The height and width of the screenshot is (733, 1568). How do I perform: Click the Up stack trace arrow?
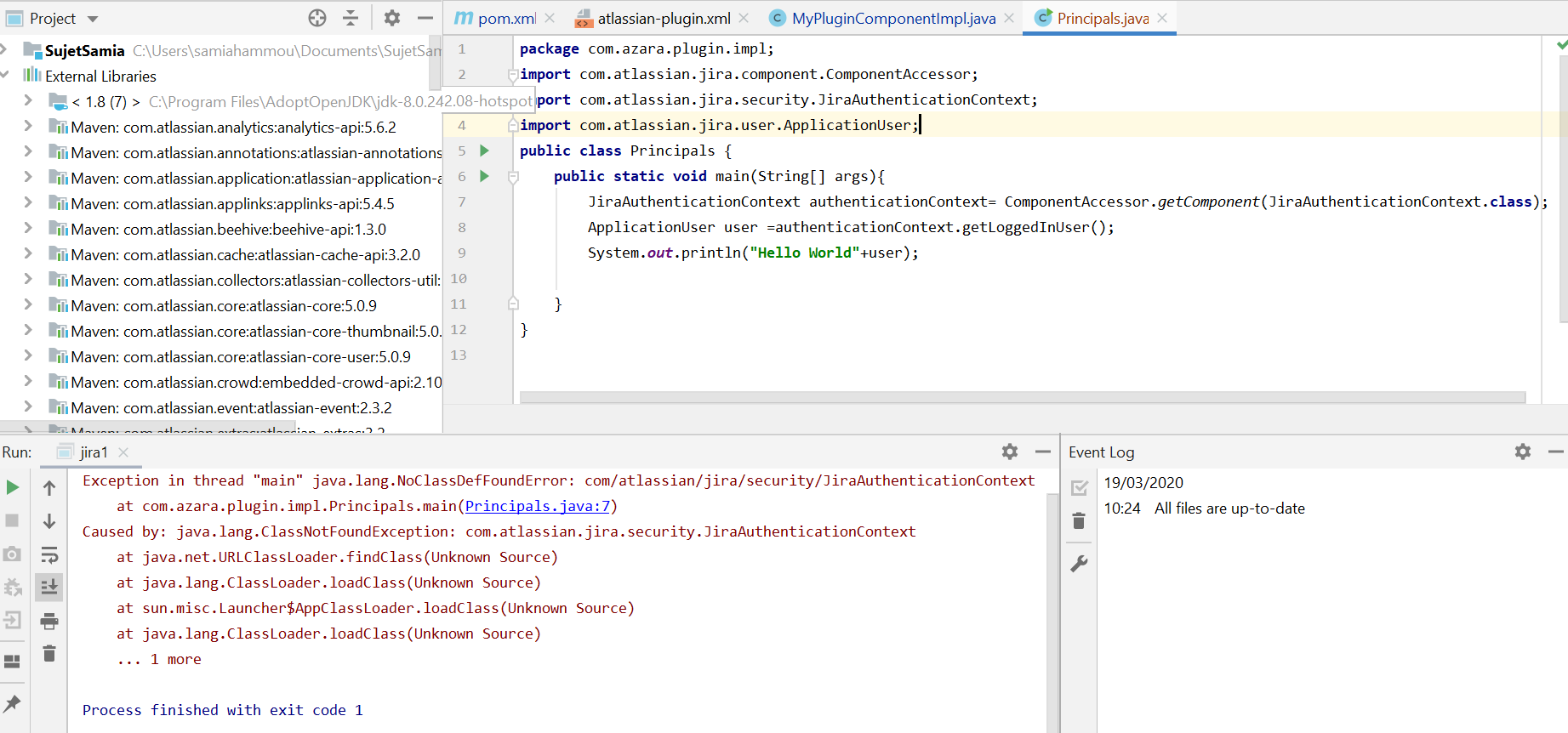49,487
